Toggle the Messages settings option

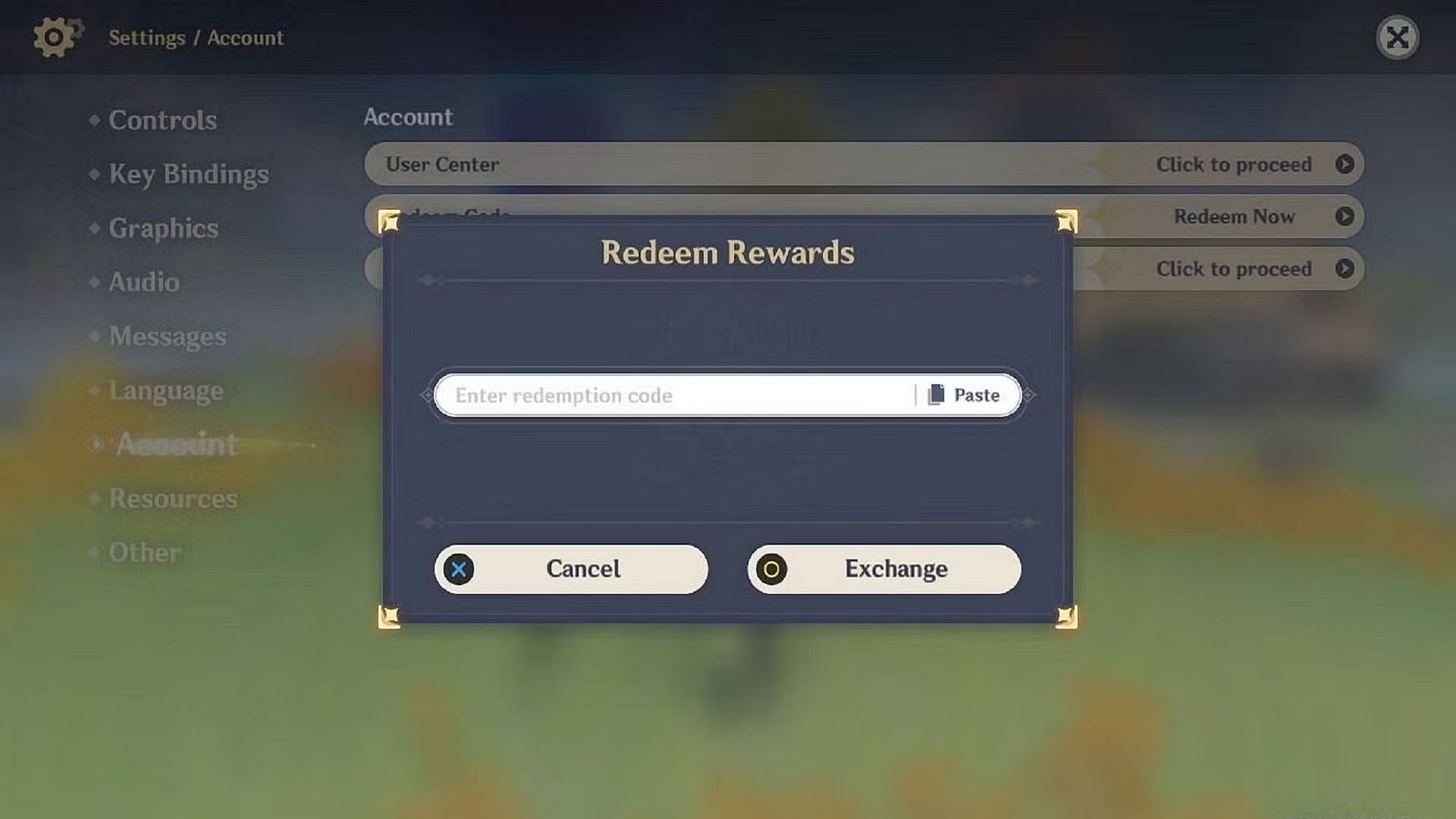click(x=168, y=335)
